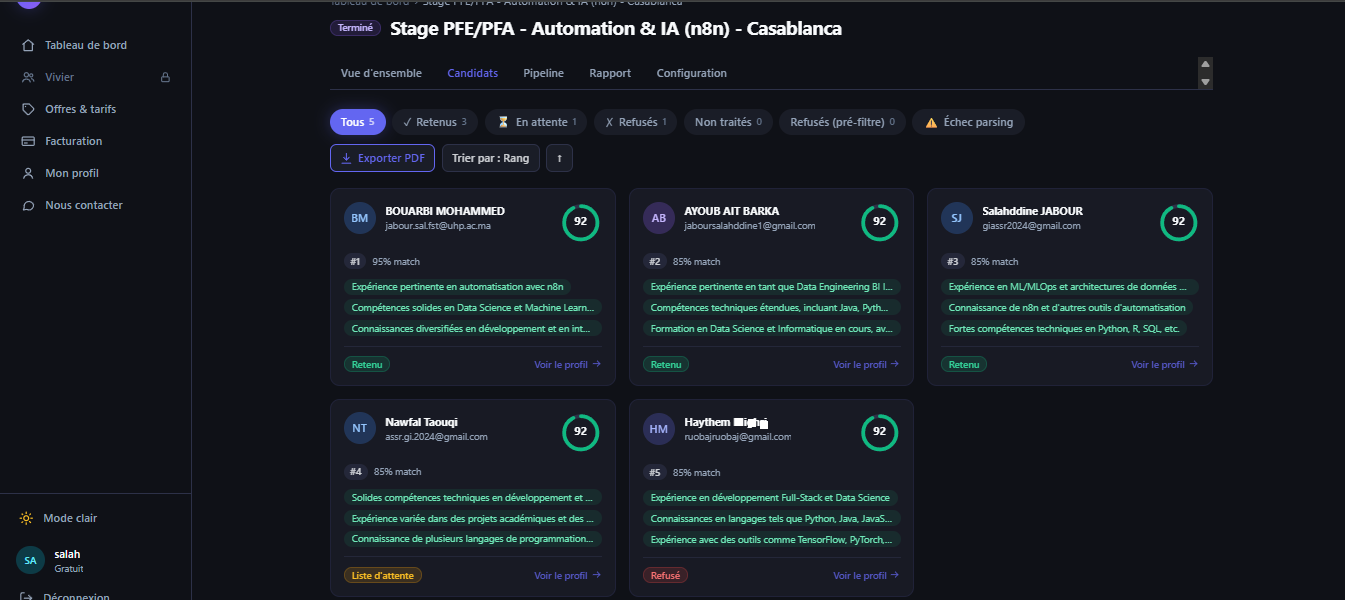Click the #1 rank badge
The height and width of the screenshot is (600, 1345).
point(355,261)
